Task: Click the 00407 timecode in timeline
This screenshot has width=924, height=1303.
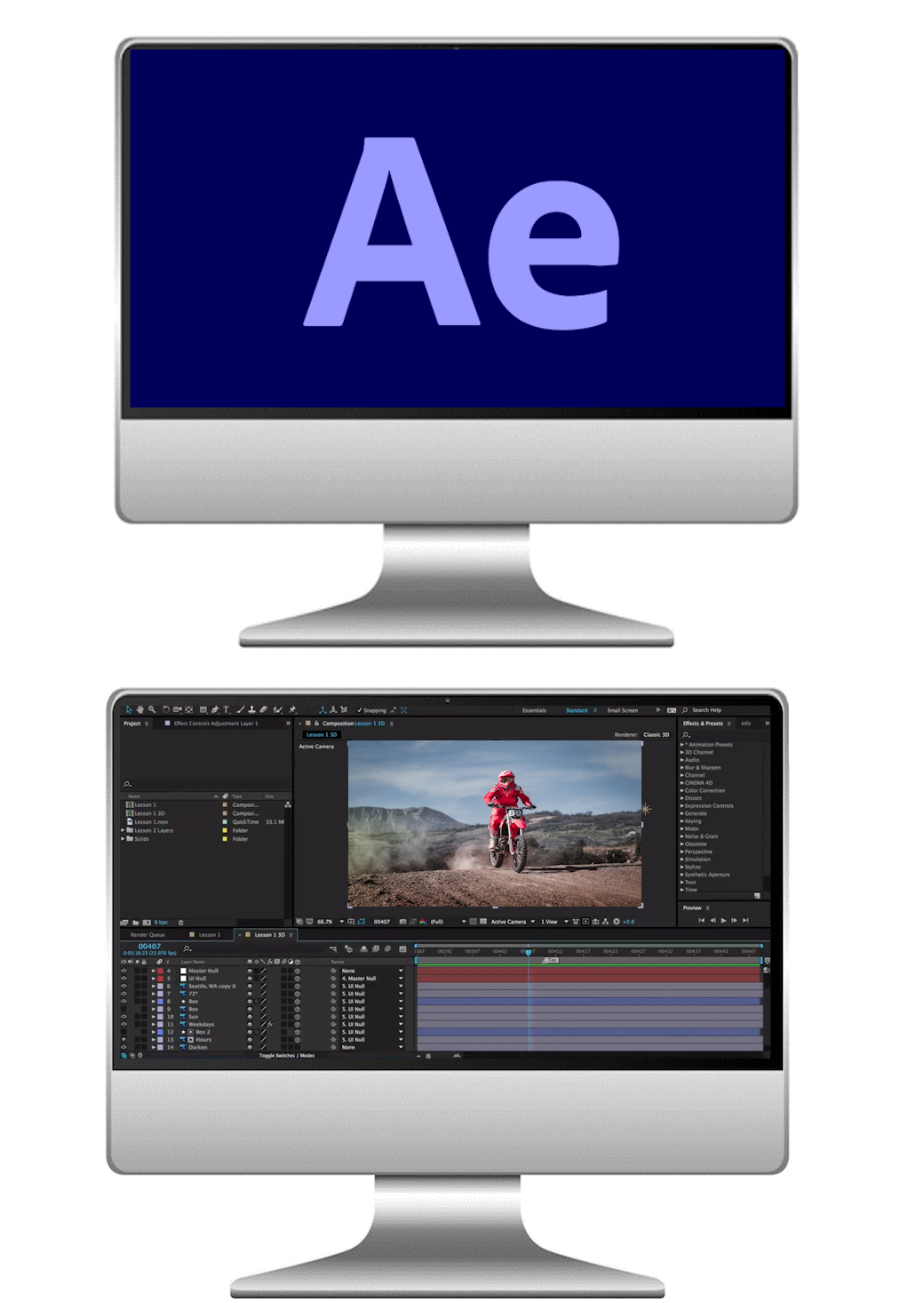Action: coord(149,947)
